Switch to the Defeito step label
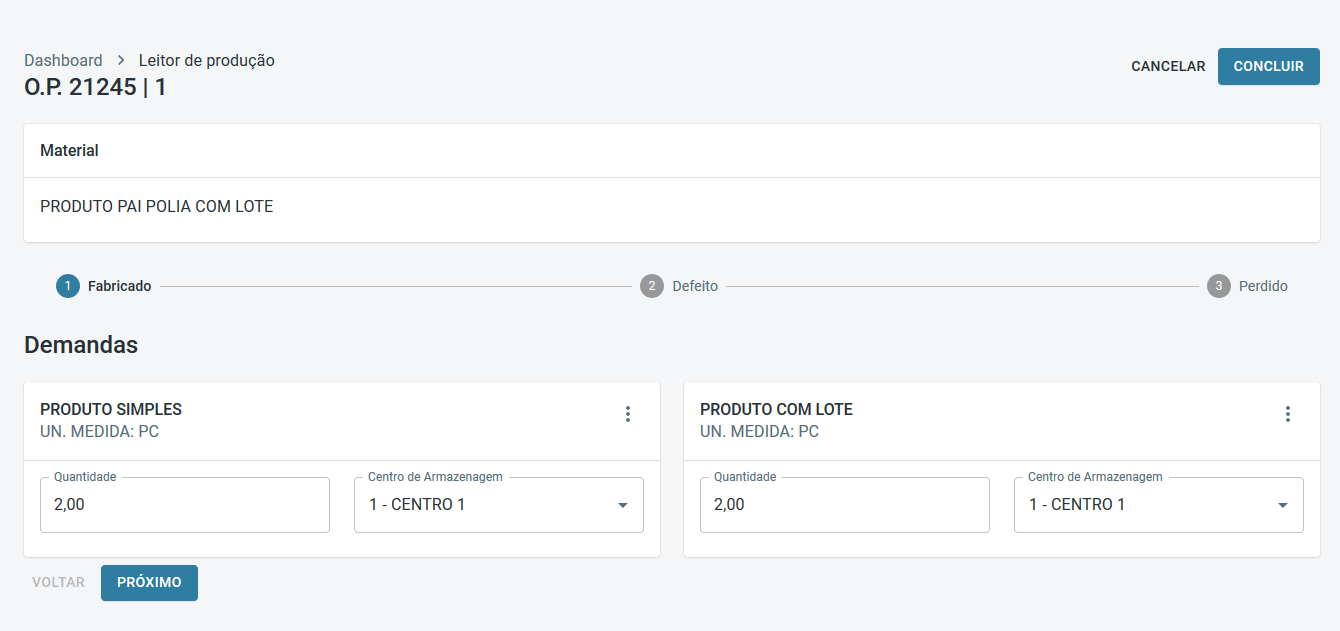 [x=695, y=286]
